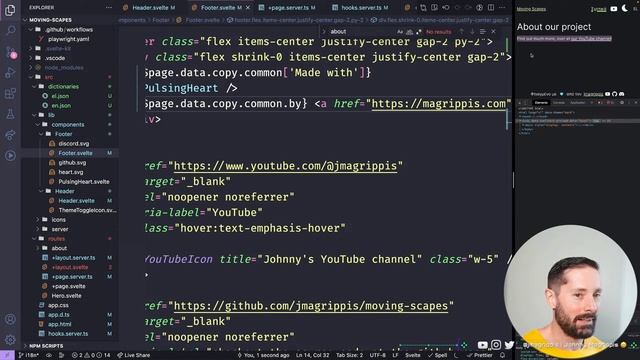Open the Search view in activity bar
The height and width of the screenshot is (360, 640).
click(x=10, y=31)
